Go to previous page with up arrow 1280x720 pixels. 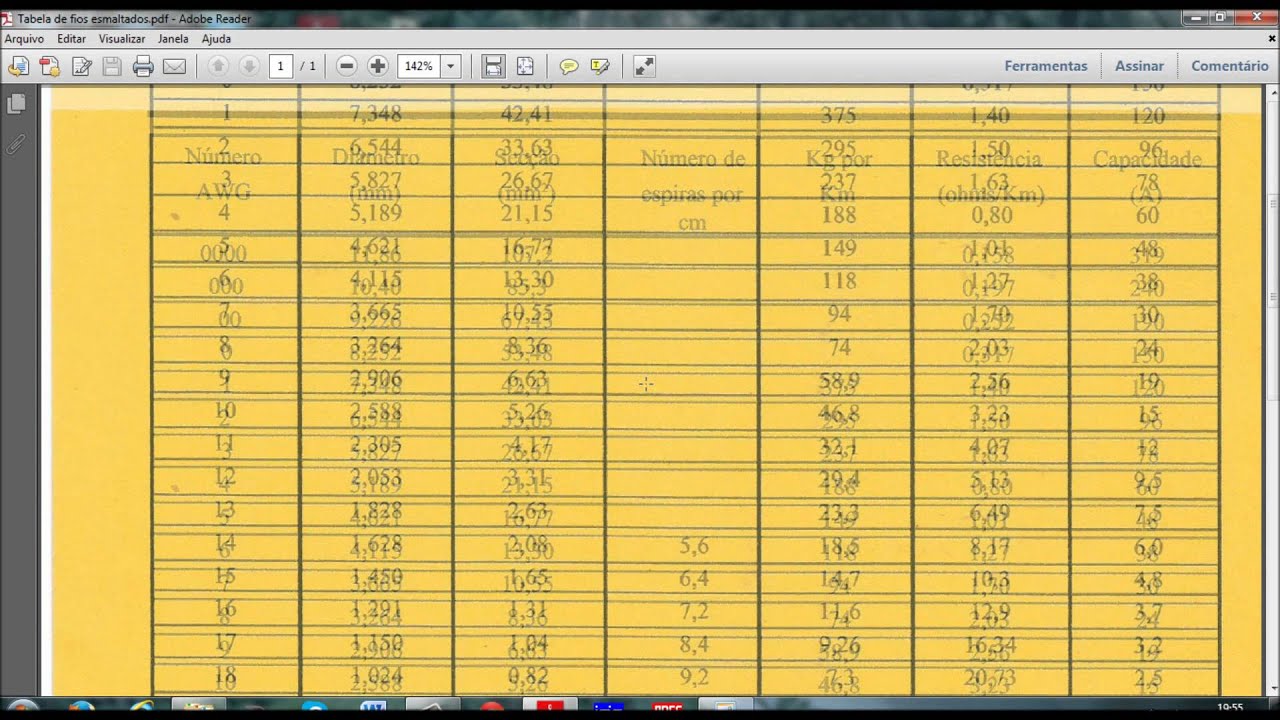pyautogui.click(x=218, y=66)
